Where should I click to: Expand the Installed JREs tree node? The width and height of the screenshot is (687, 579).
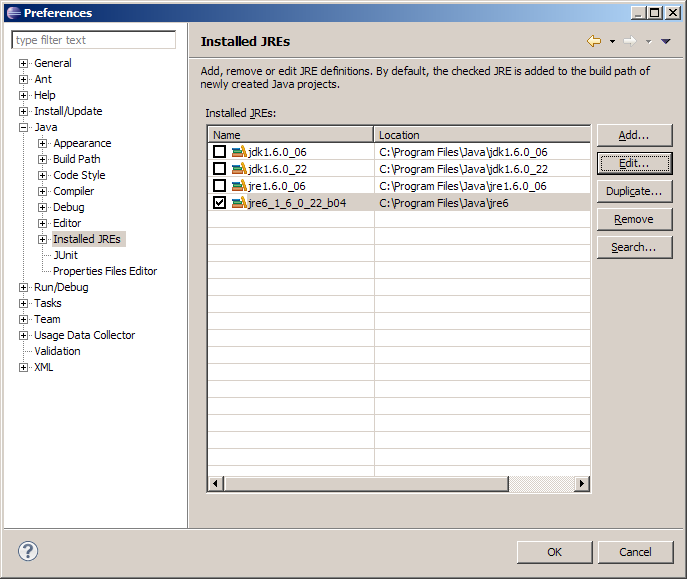tap(42, 240)
